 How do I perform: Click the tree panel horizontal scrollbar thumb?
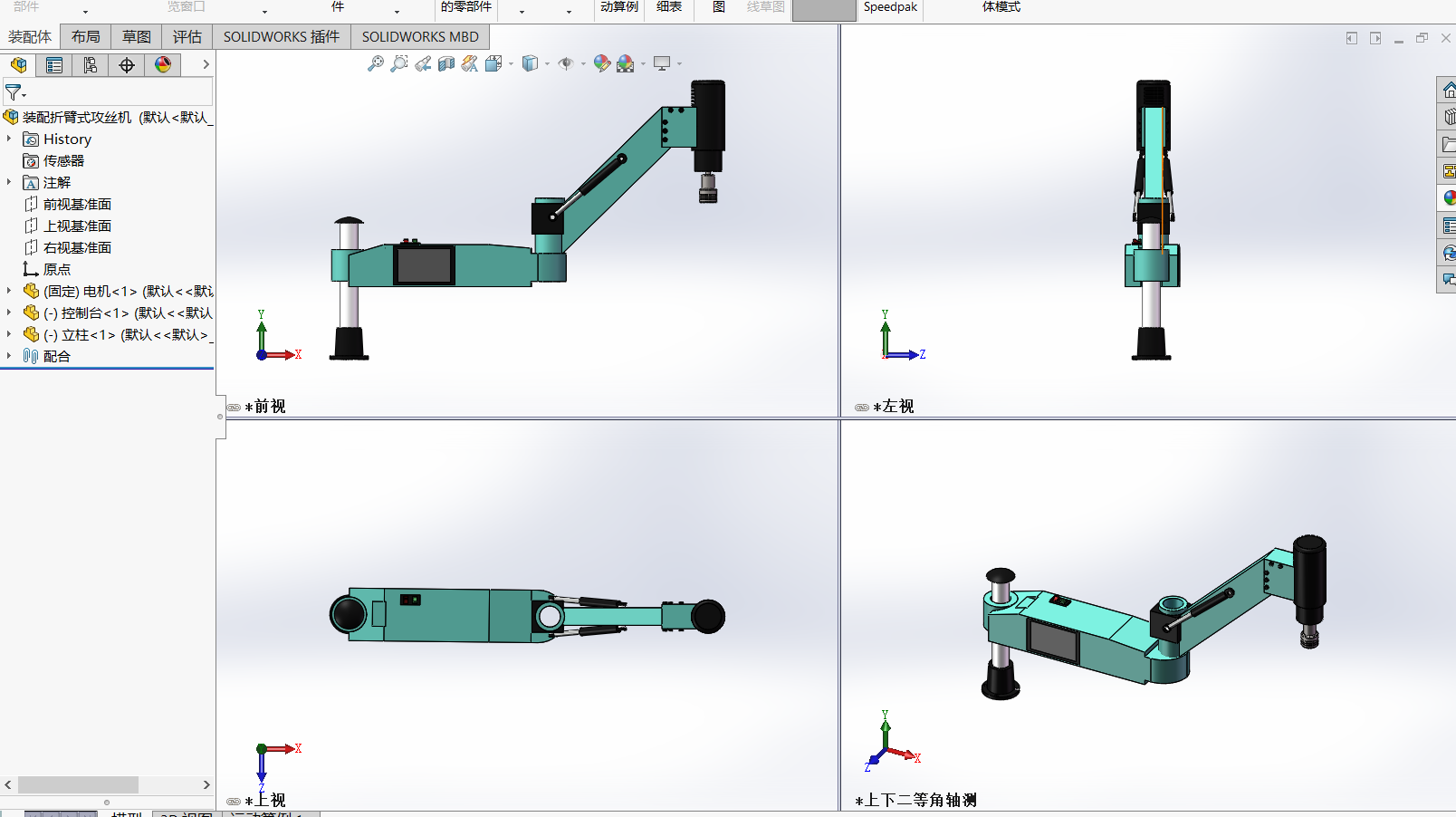click(78, 784)
